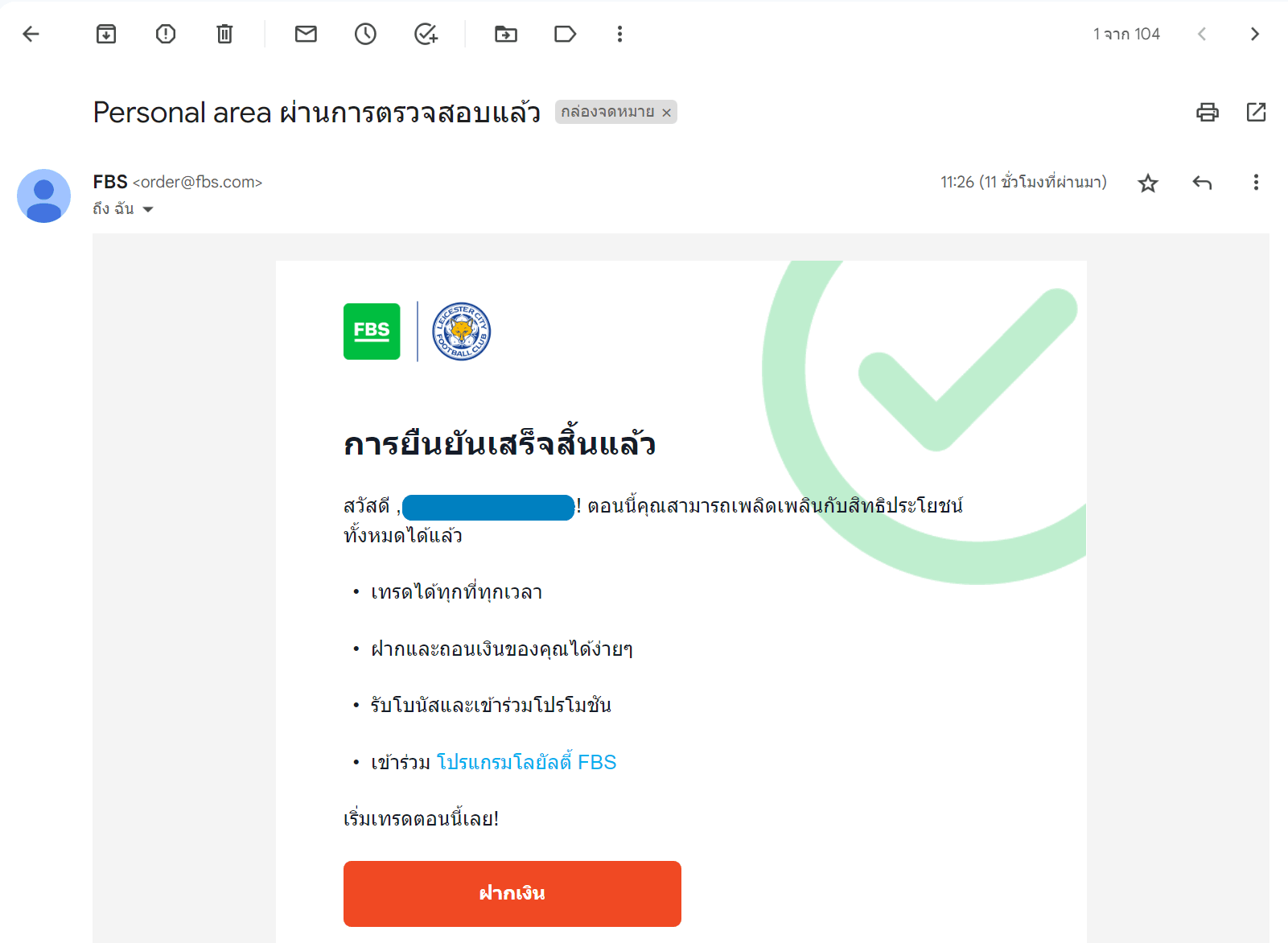Expand recipient details arrow under sender

148,209
